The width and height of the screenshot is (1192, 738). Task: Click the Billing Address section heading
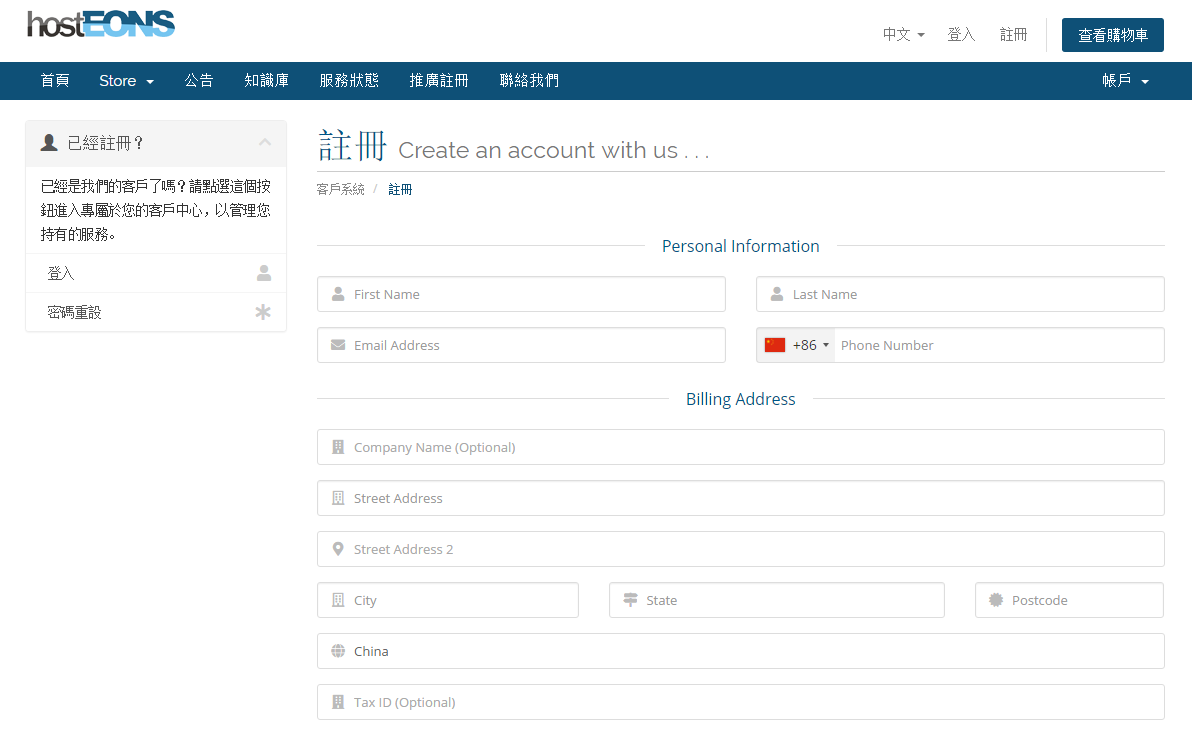point(740,399)
